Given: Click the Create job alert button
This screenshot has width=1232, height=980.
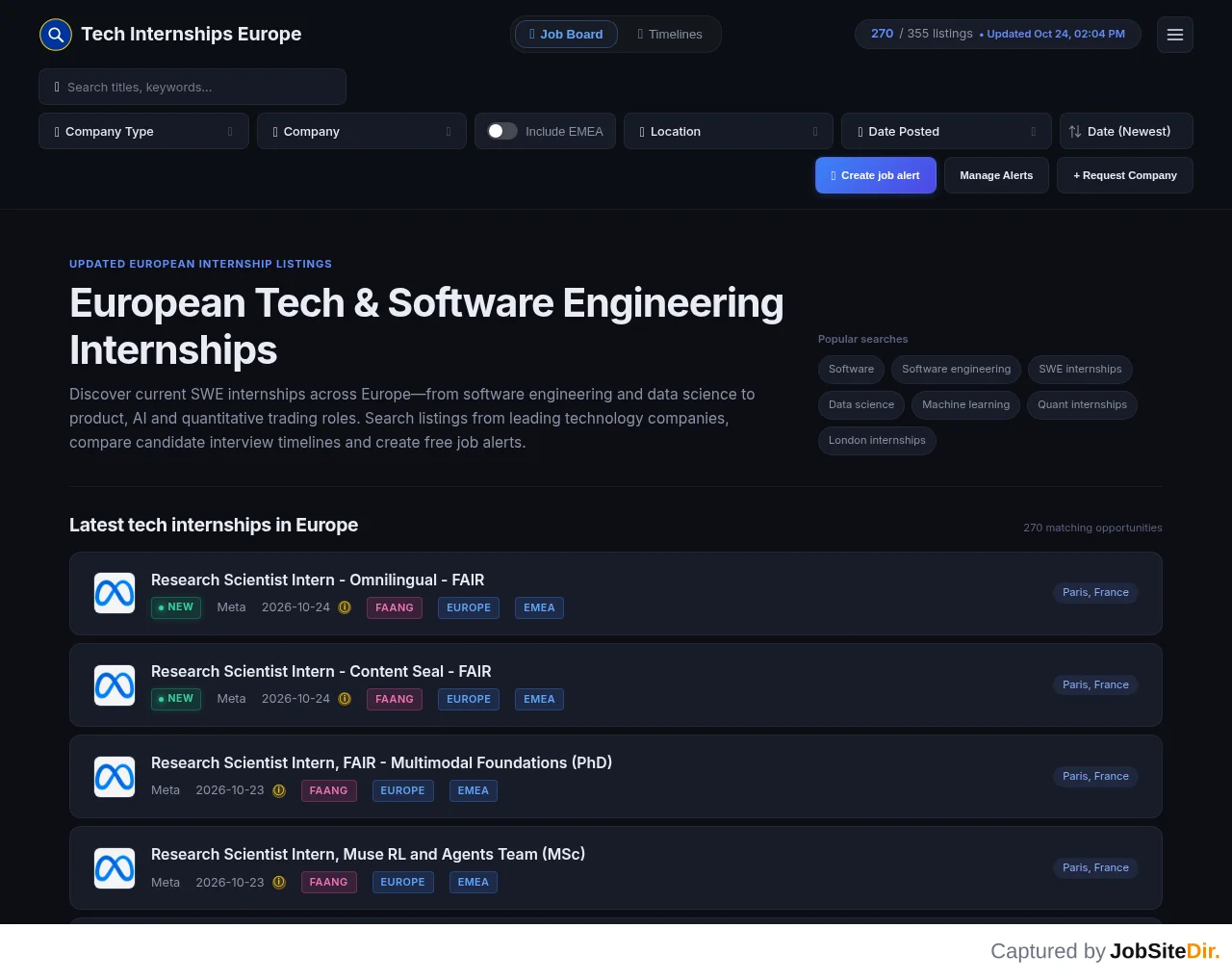Looking at the screenshot, I should coord(876,175).
